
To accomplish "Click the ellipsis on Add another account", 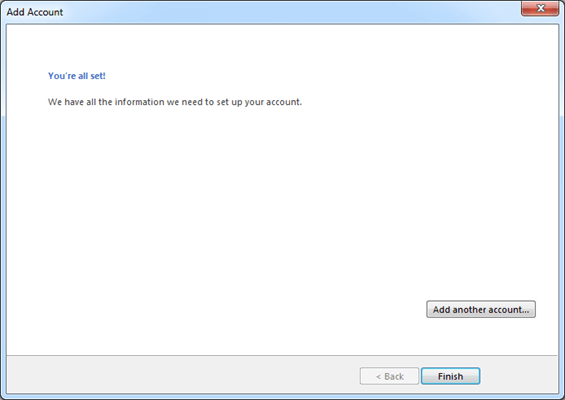I will click(525, 312).
